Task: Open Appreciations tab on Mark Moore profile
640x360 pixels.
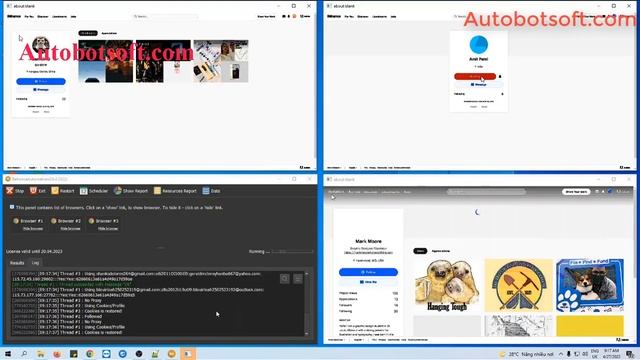Action: pyautogui.click(x=440, y=251)
